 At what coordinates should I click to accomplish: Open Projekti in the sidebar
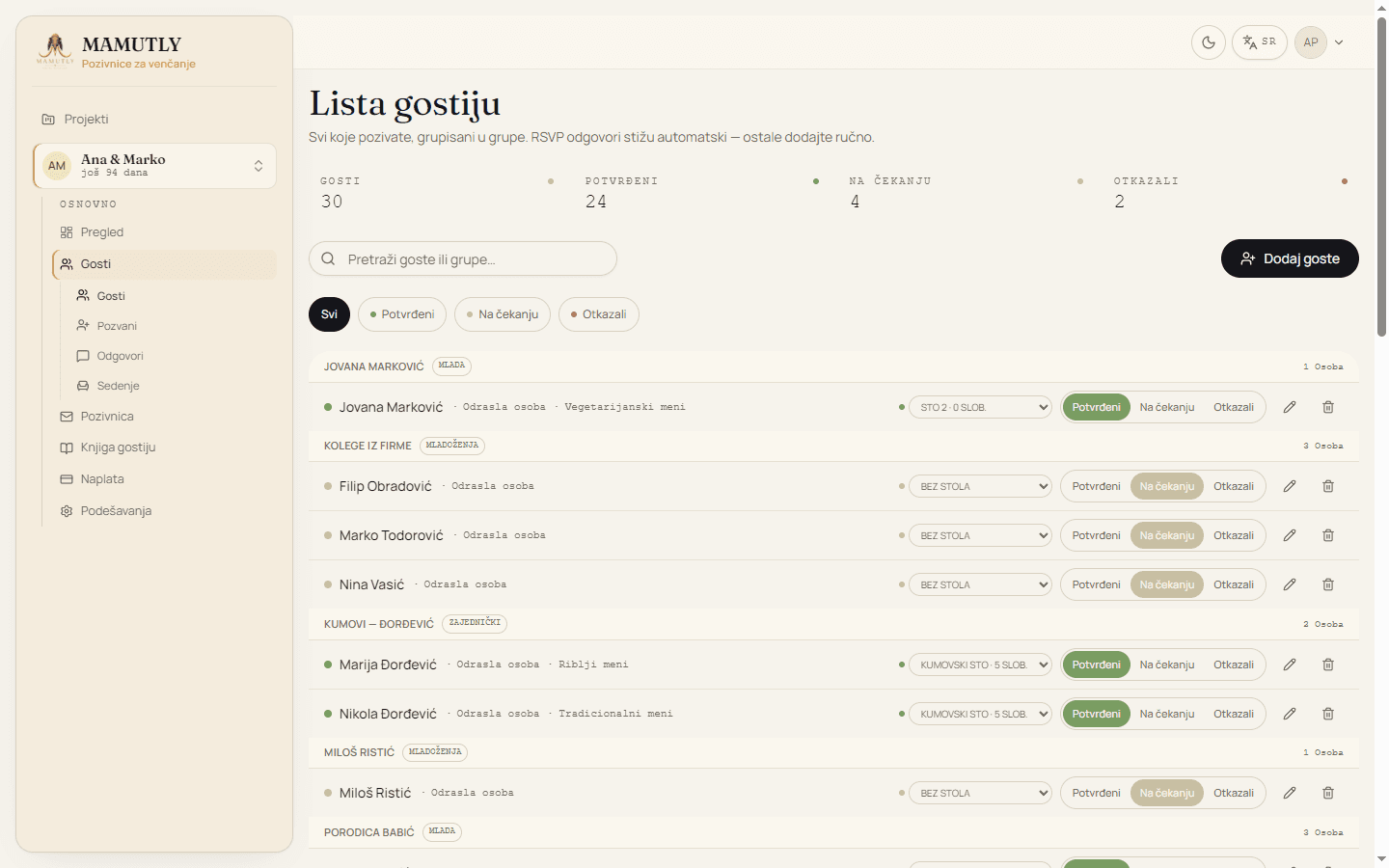154,120
